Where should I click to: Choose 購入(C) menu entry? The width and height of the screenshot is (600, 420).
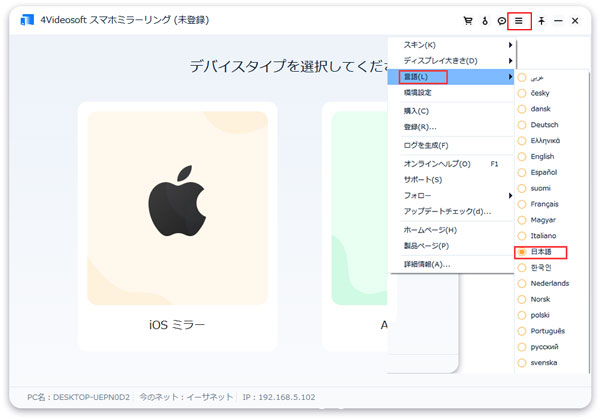[451, 111]
